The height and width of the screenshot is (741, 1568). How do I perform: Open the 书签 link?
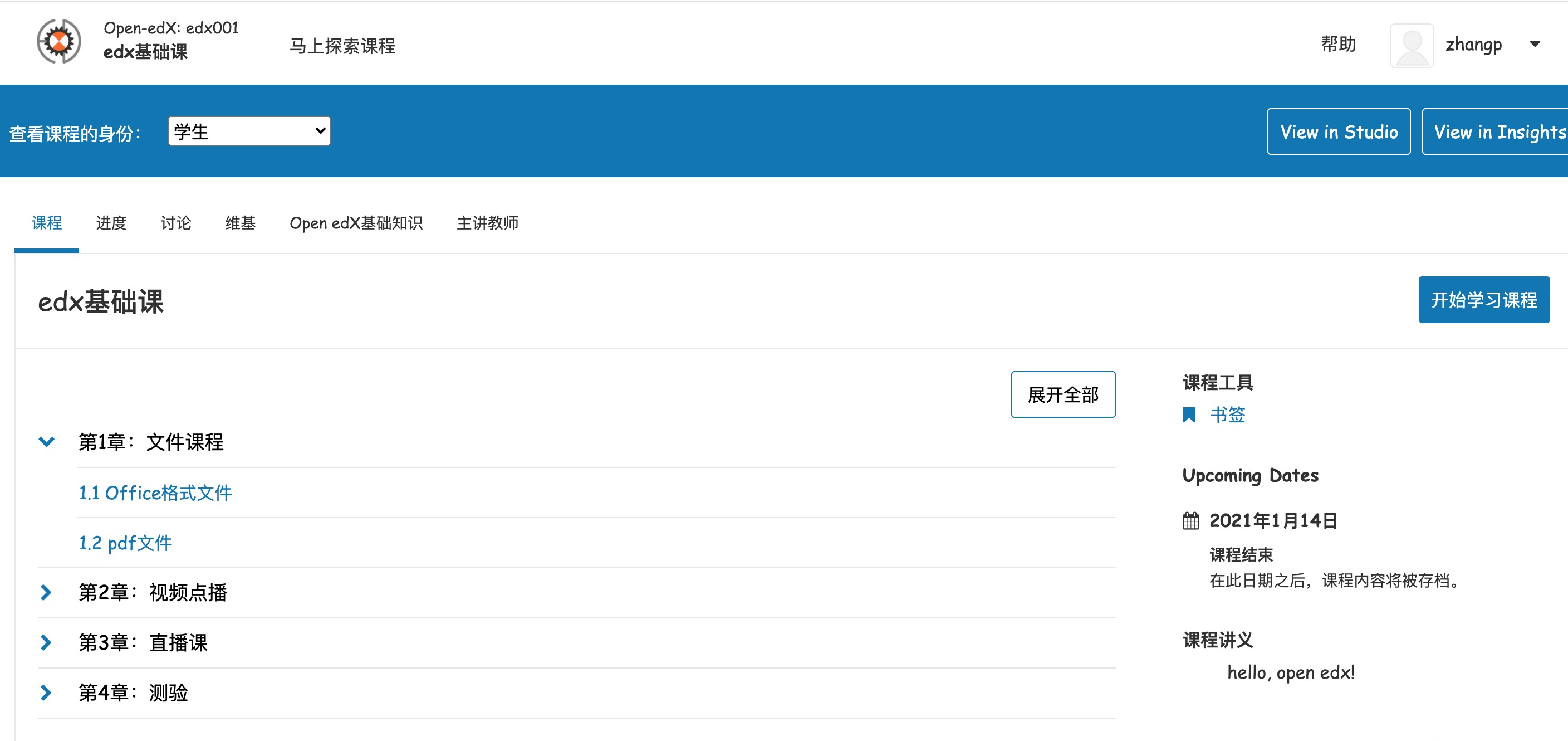coord(1227,415)
